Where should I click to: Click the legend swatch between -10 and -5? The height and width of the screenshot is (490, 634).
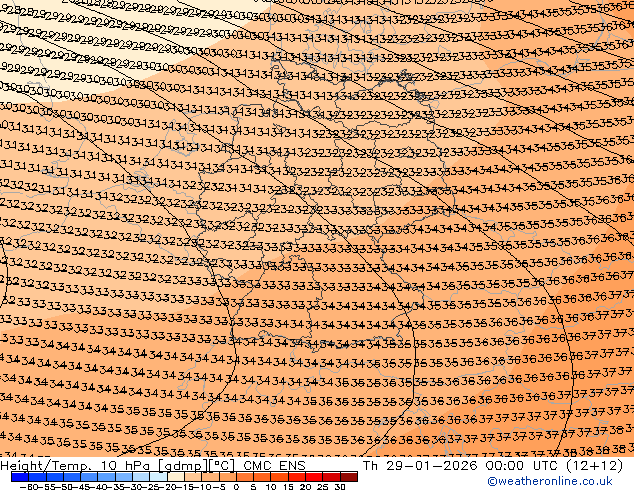(x=210, y=477)
